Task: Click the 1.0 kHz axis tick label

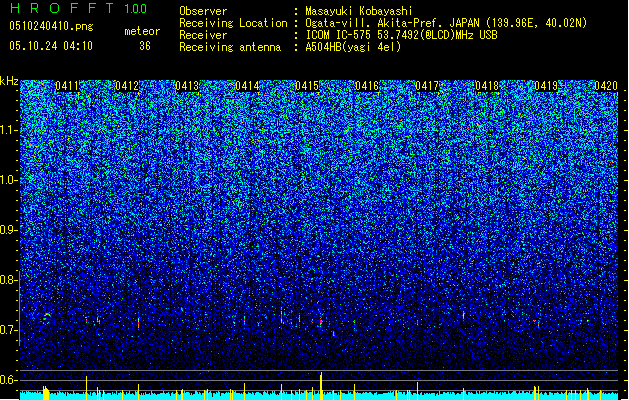Action: pyautogui.click(x=9, y=180)
